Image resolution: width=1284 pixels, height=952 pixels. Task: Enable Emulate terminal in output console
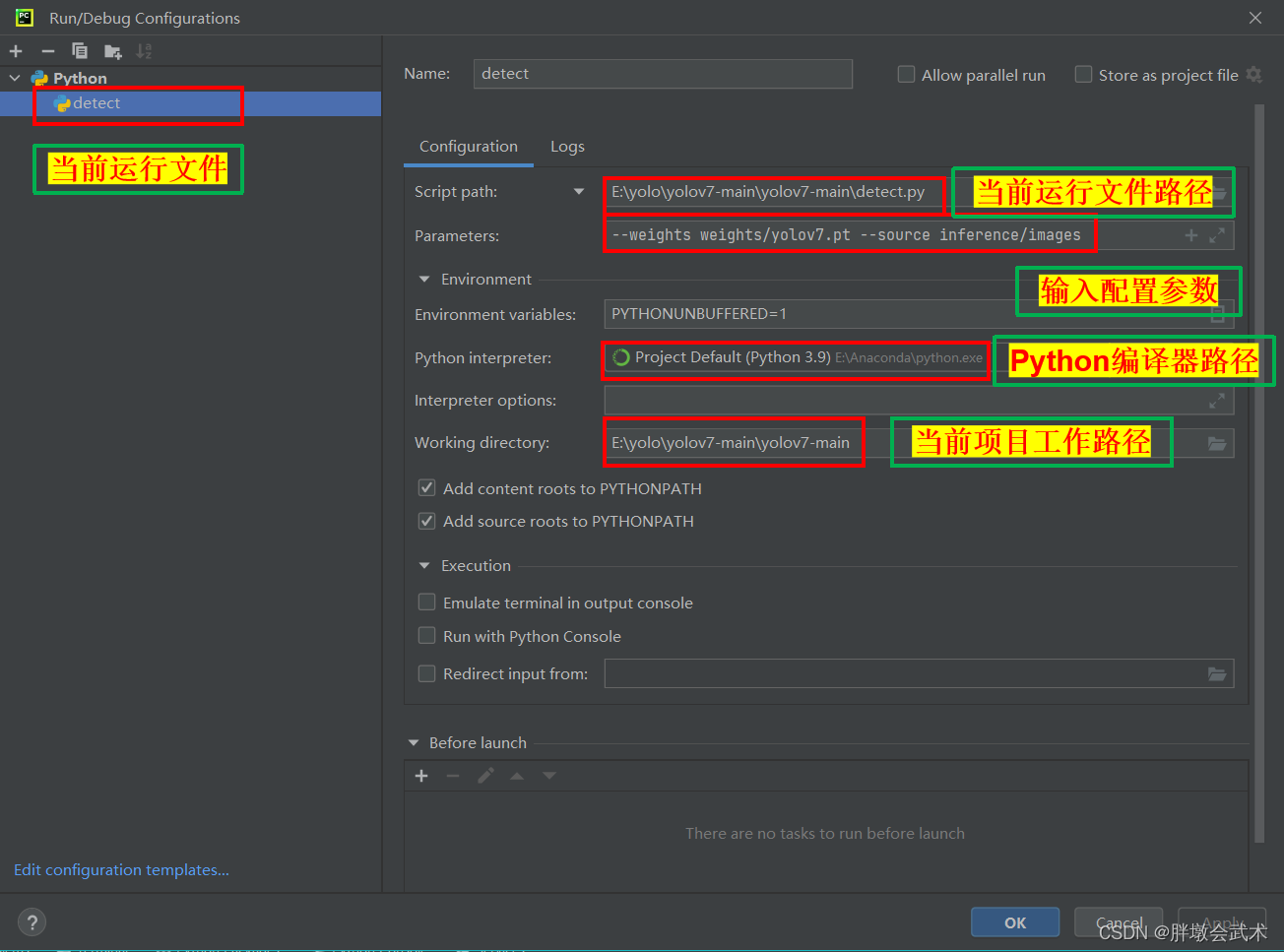click(x=426, y=603)
